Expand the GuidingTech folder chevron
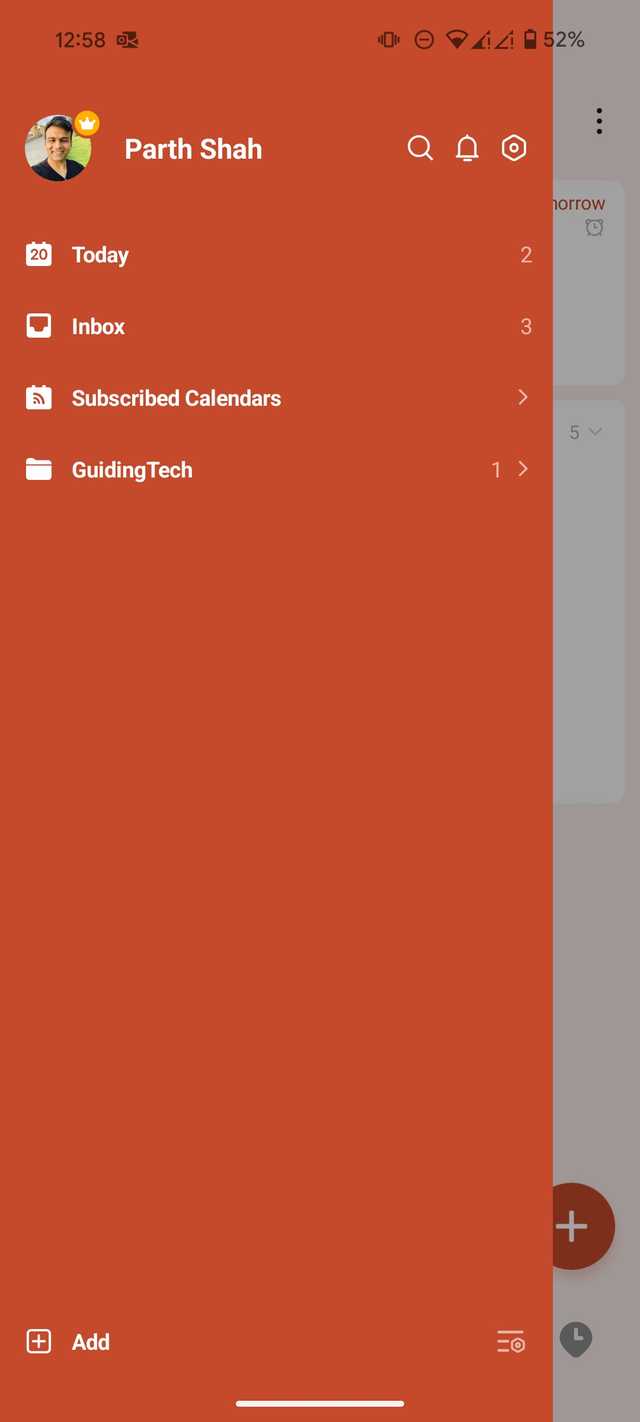 click(x=523, y=468)
